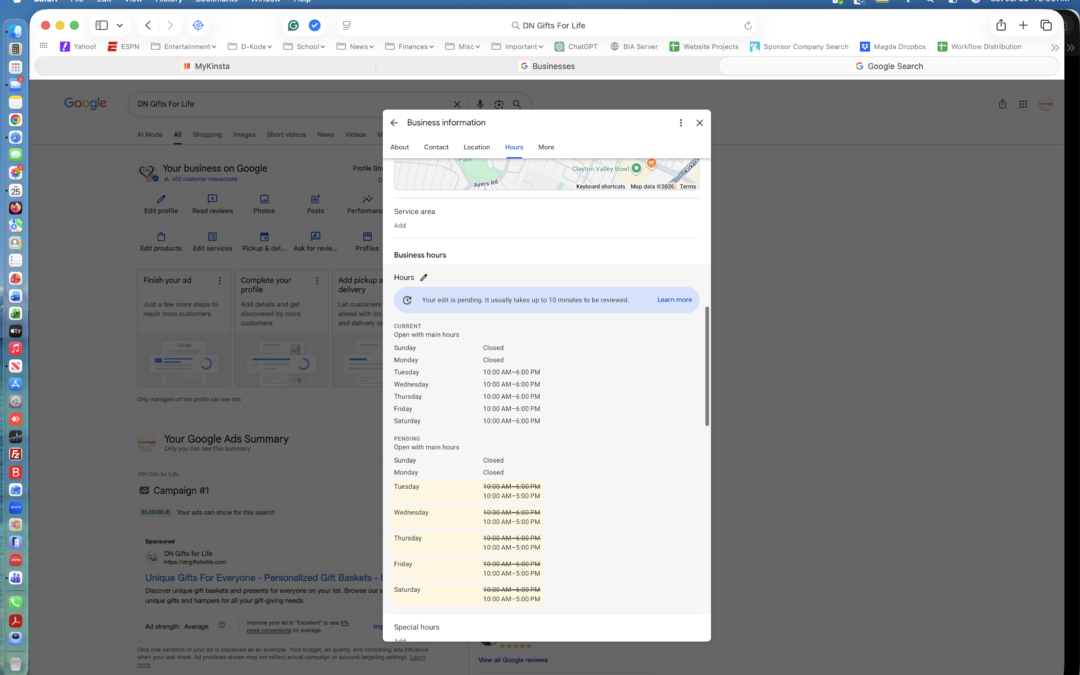Open the ESPN bookmark

point(123,47)
